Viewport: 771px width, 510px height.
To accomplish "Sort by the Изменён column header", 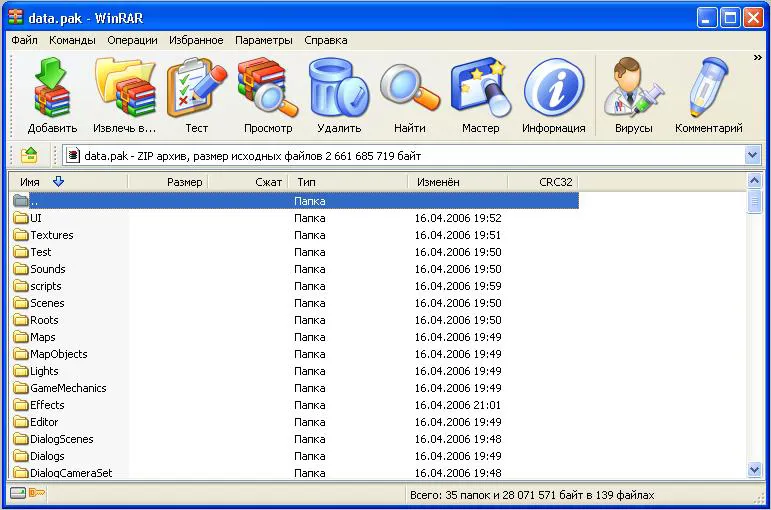I will (x=458, y=182).
